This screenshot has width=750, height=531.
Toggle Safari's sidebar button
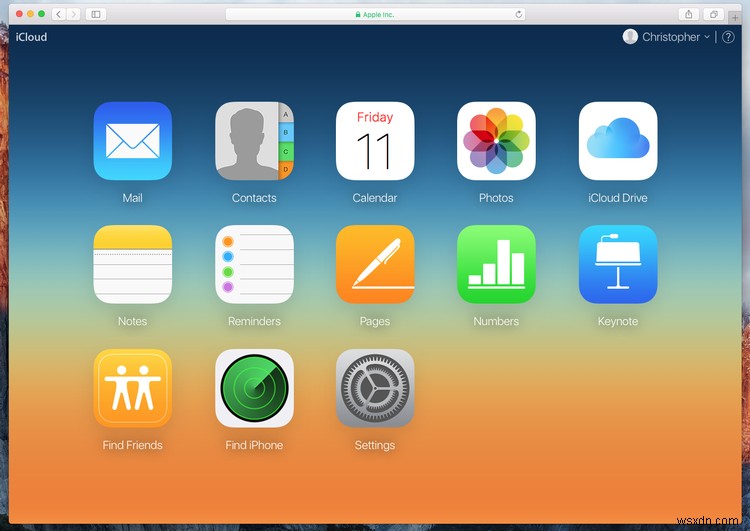click(x=96, y=14)
